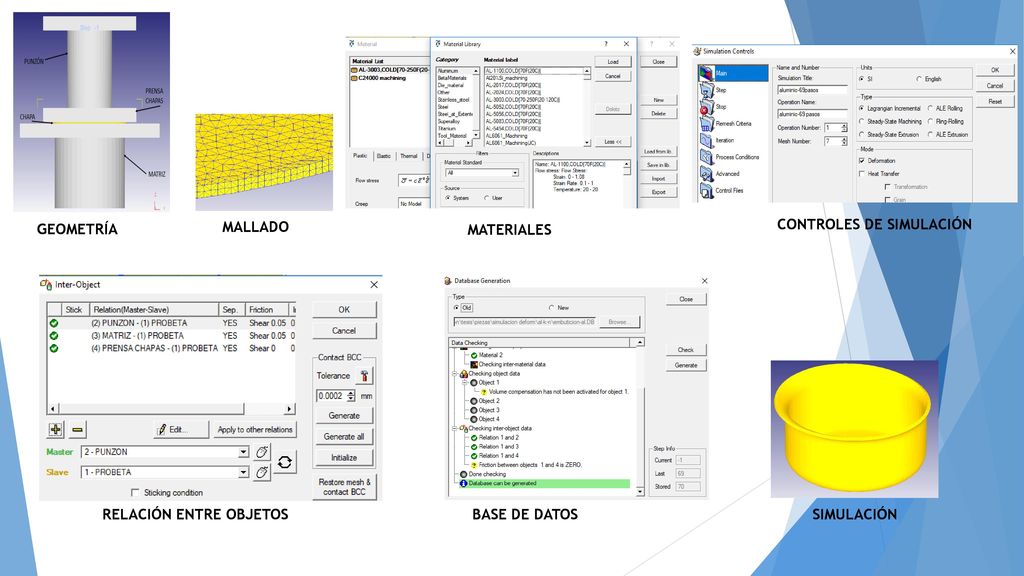
Task: Click the Checking inter-material data icon
Action: pyautogui.click(x=474, y=364)
